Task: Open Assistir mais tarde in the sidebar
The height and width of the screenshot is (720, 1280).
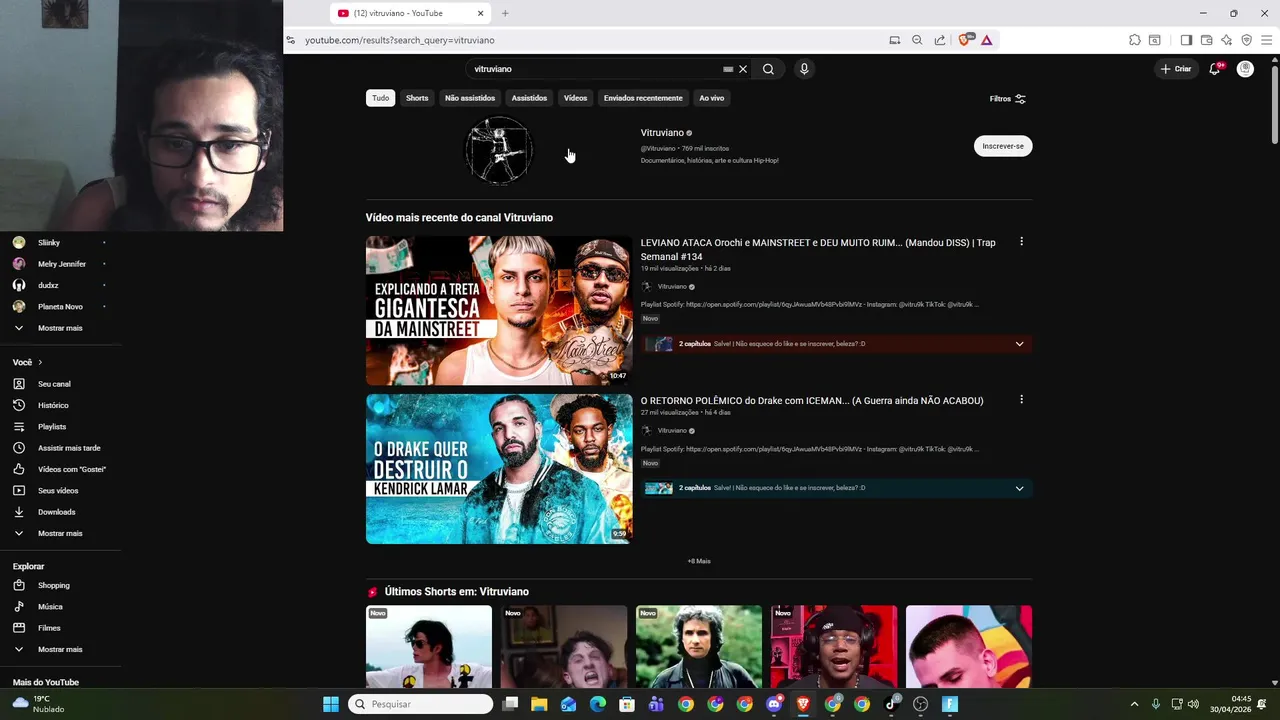Action: [60, 448]
